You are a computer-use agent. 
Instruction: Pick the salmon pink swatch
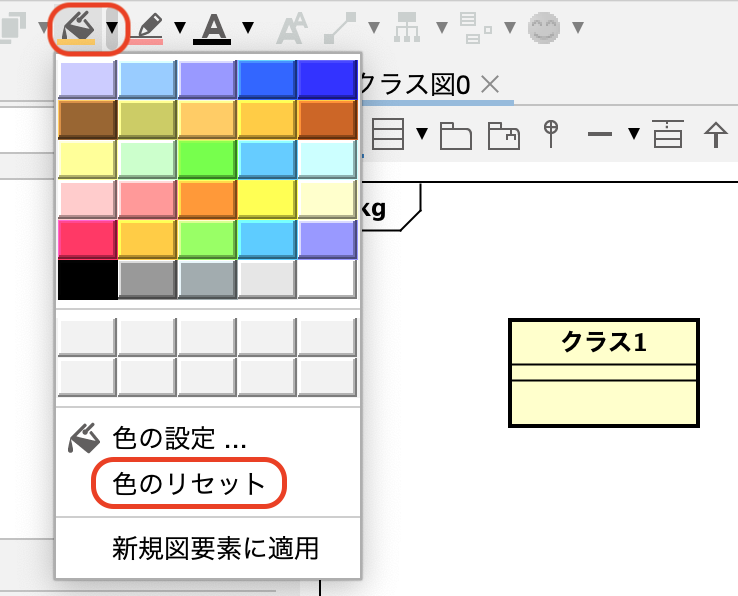(x=147, y=199)
